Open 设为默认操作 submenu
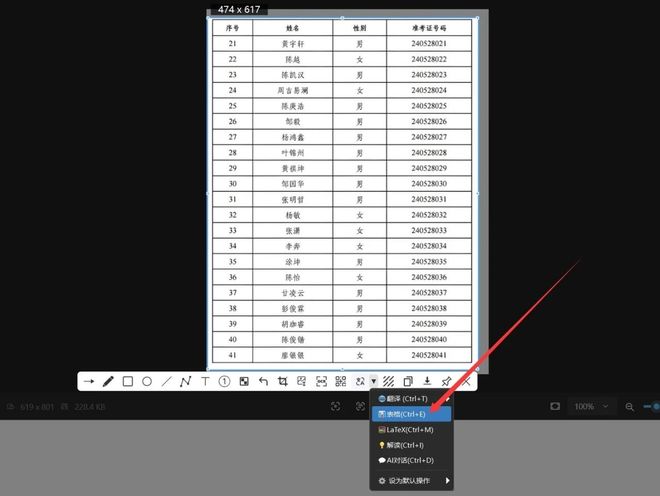This screenshot has height=496, width=660. coord(411,480)
